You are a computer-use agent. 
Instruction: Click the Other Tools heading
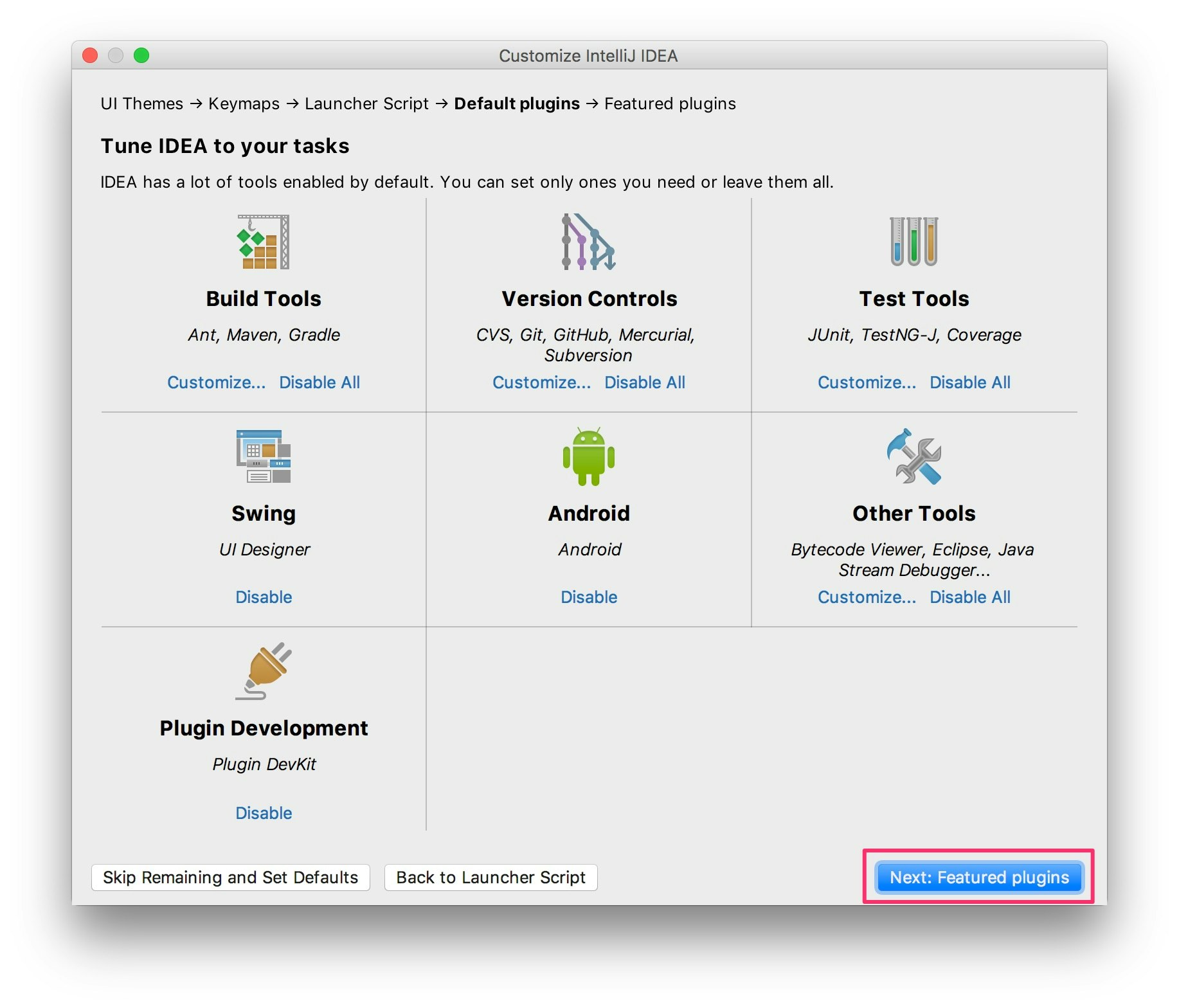tap(914, 514)
